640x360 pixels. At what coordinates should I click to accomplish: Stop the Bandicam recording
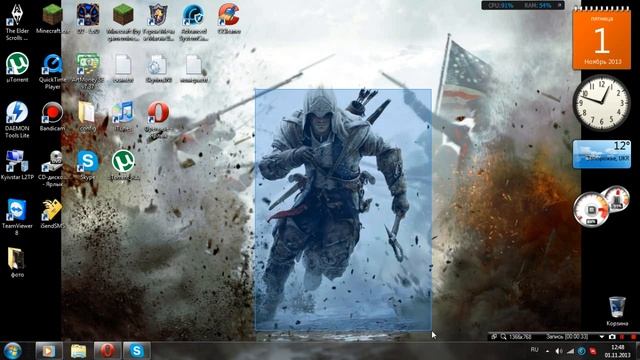pos(633,337)
